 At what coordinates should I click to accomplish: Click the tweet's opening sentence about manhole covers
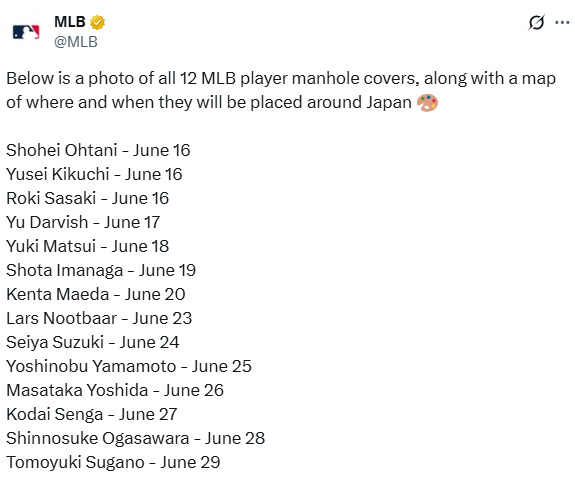(x=281, y=90)
